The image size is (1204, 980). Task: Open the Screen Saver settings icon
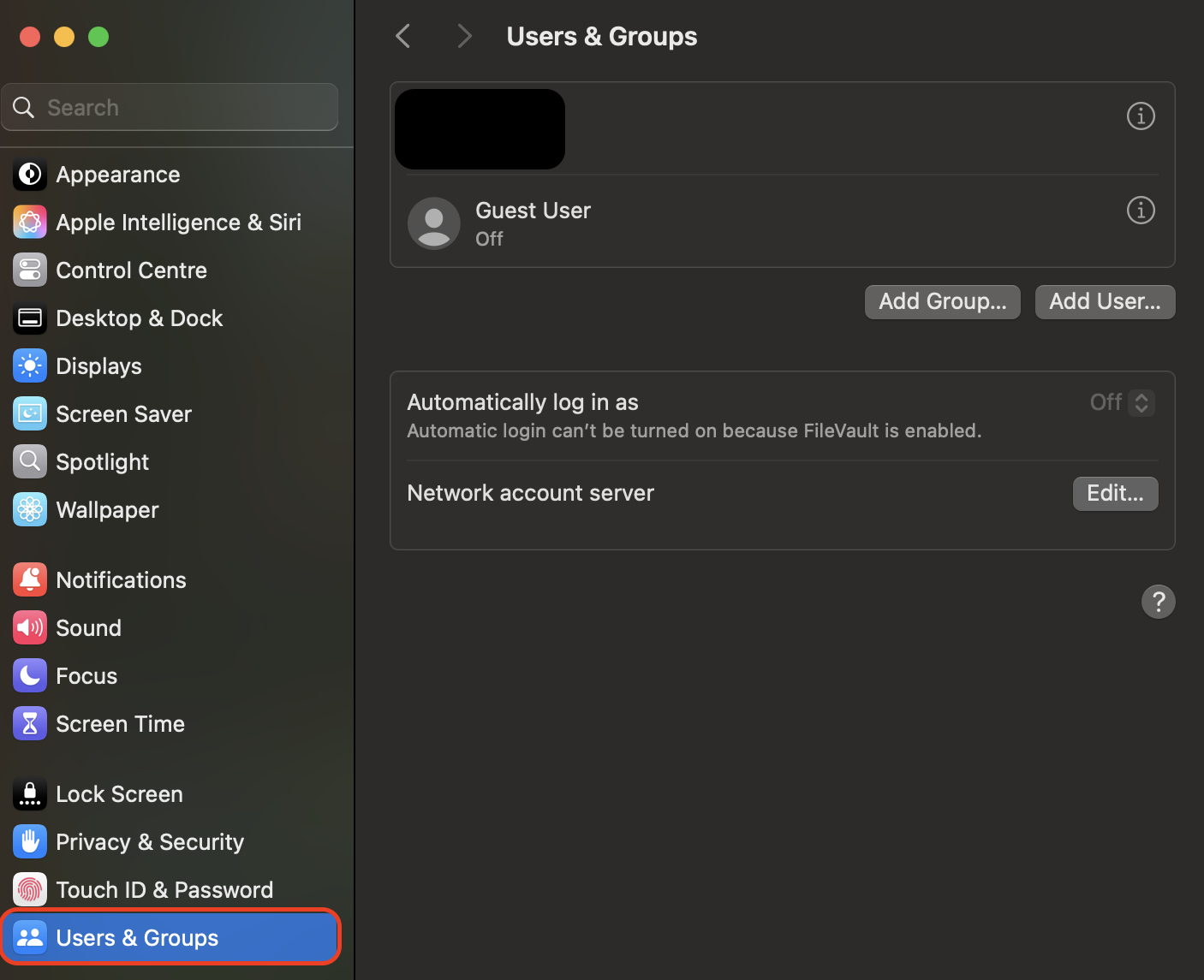point(29,413)
